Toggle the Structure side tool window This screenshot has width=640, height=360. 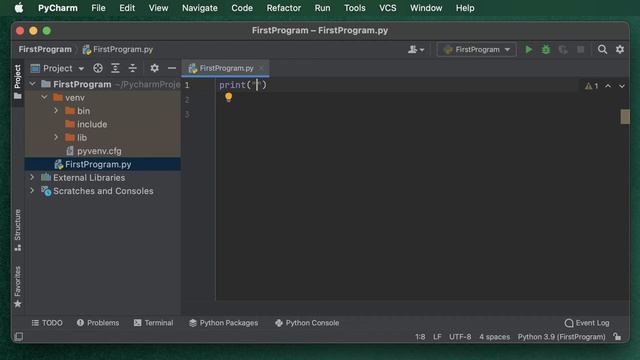[x=18, y=230]
